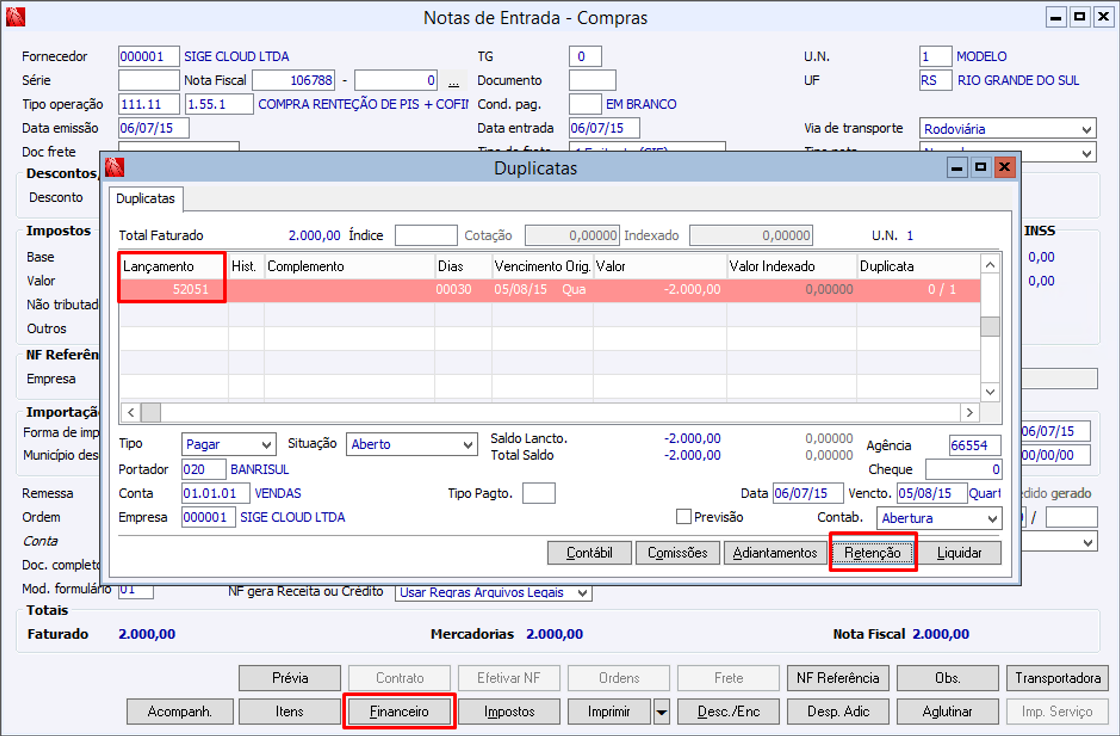Toggle the Previsão checkbox
Screen dimensions: 1120x736
pos(684,518)
